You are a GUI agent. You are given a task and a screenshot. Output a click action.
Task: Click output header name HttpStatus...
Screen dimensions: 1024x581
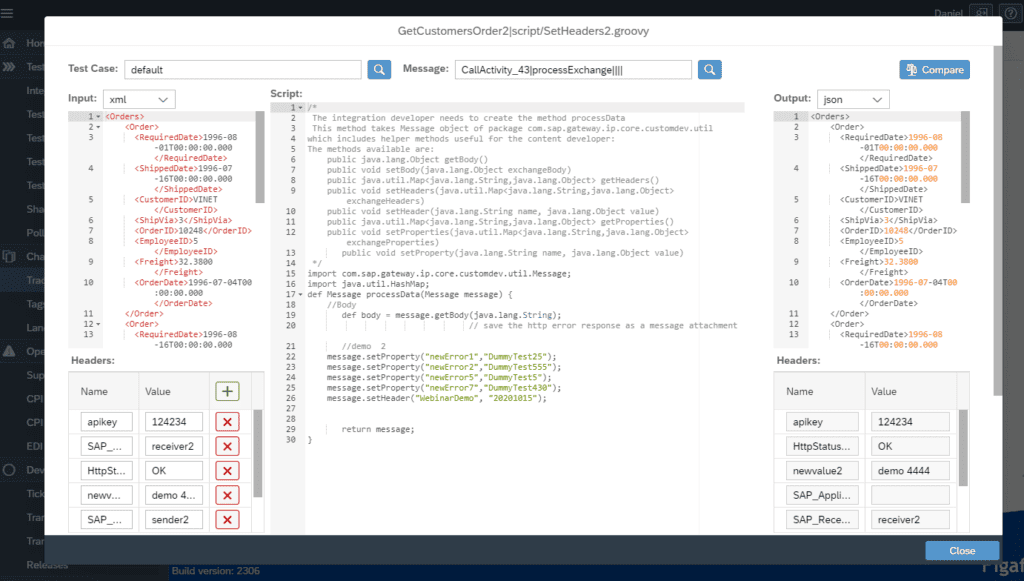coord(822,447)
